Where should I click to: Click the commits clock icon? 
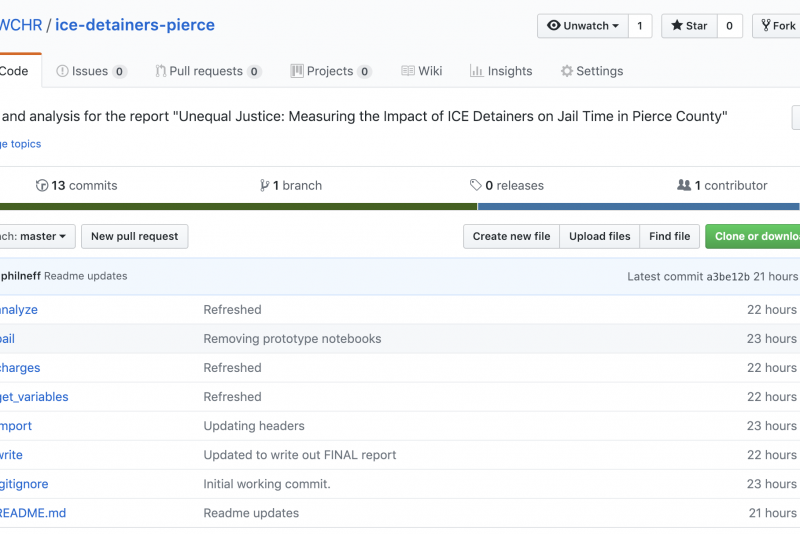point(42,186)
